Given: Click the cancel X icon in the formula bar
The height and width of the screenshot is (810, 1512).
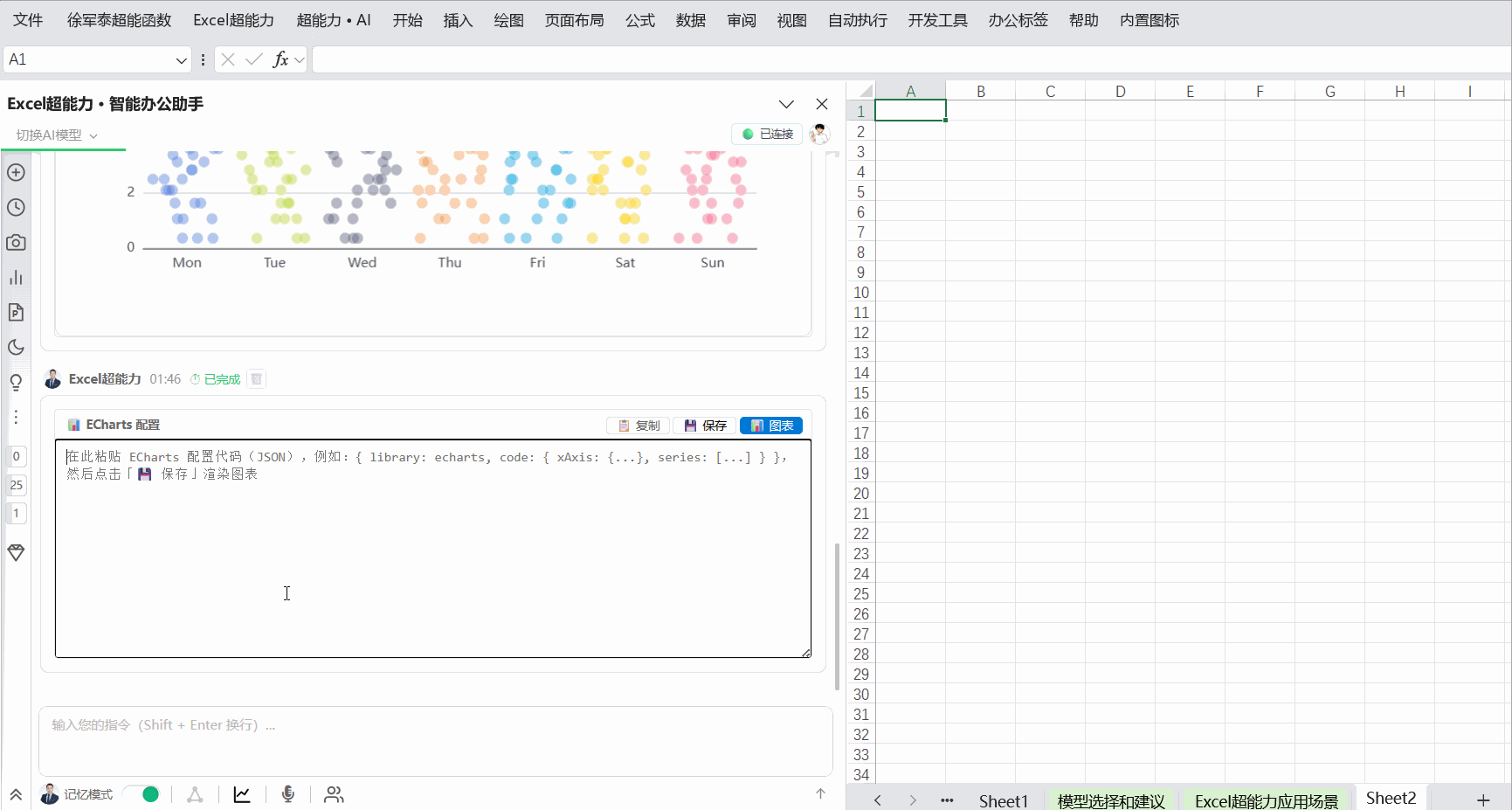Looking at the screenshot, I should (x=228, y=59).
